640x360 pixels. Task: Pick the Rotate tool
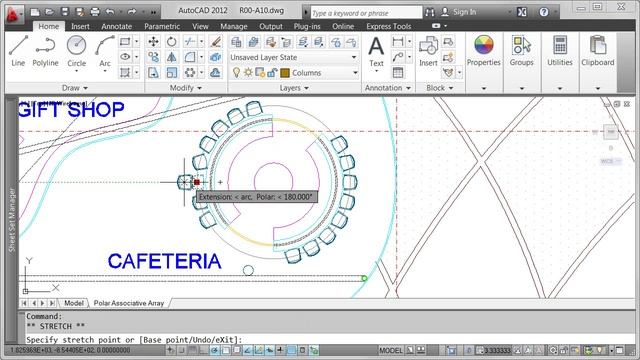pos(171,42)
